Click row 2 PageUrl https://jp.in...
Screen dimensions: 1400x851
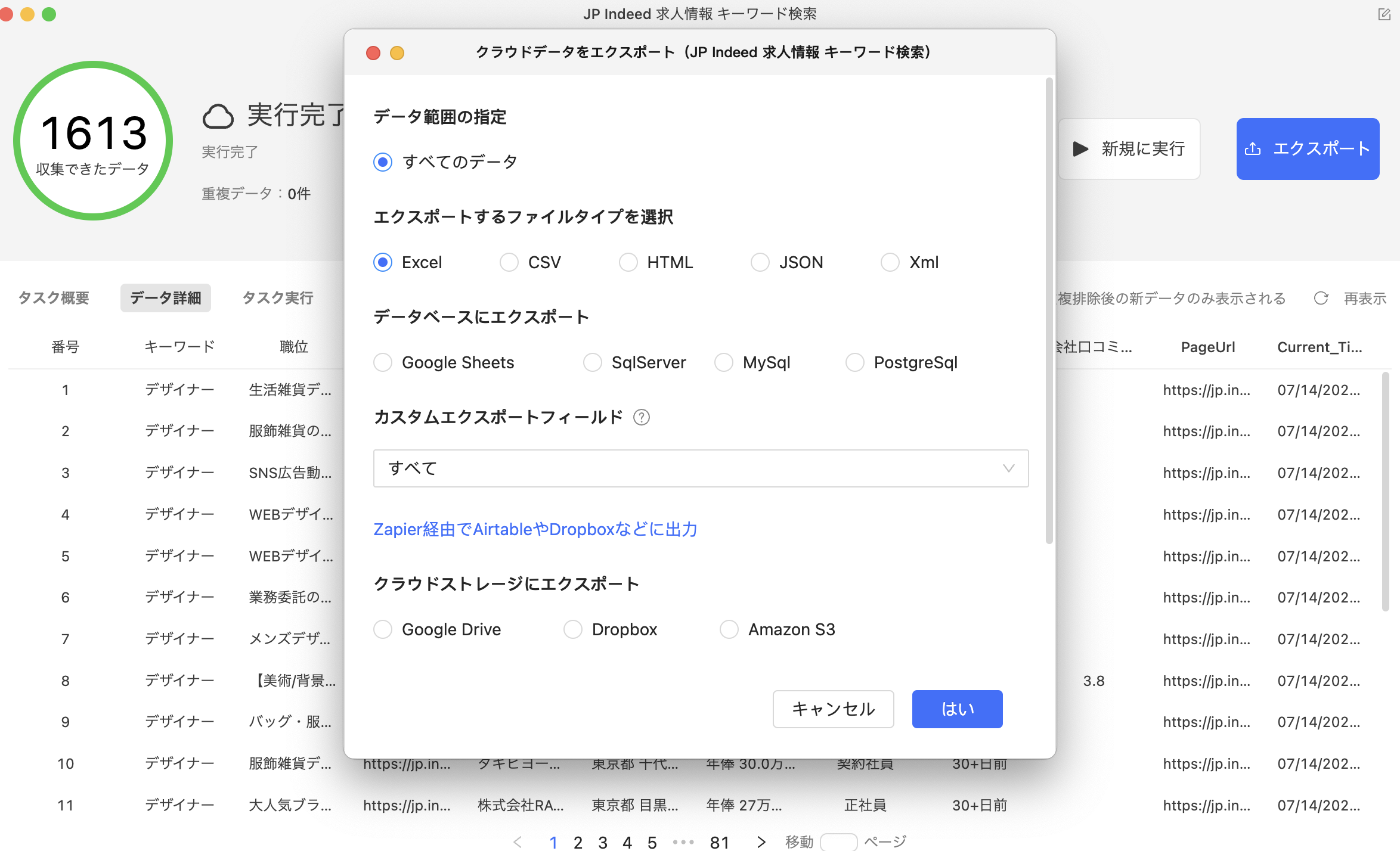1207,431
